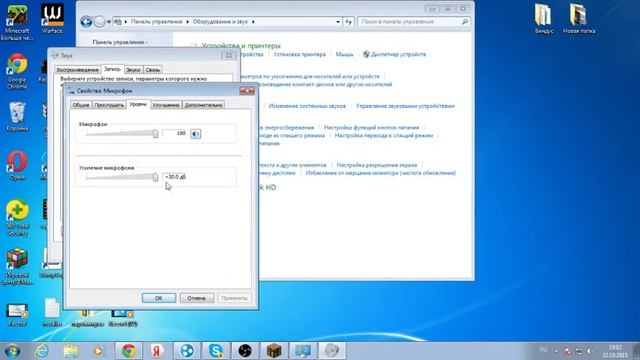Confirm with the OK button
This screenshot has height=360, width=640.
pos(159,298)
